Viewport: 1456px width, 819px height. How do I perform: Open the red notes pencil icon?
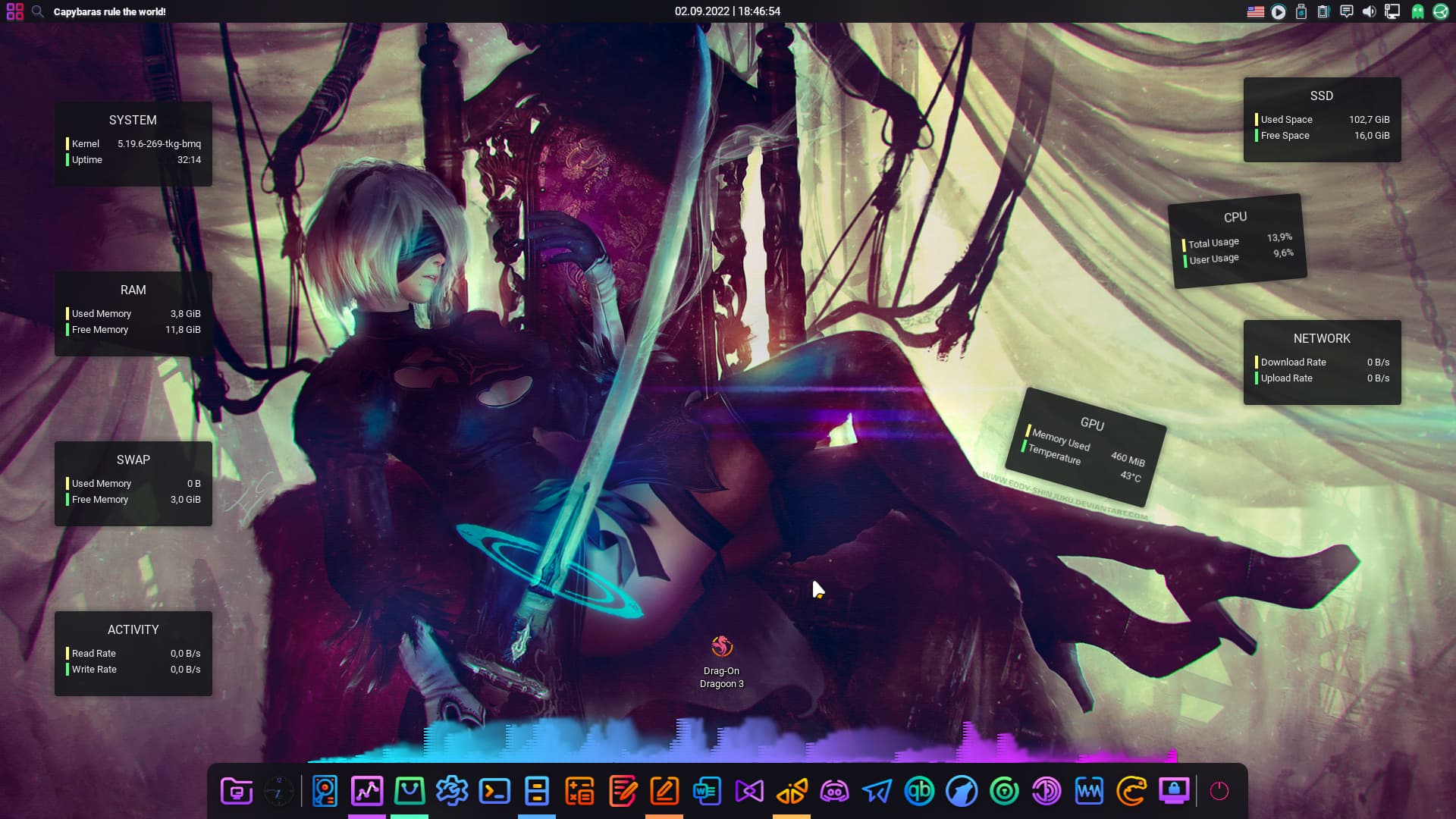click(622, 792)
